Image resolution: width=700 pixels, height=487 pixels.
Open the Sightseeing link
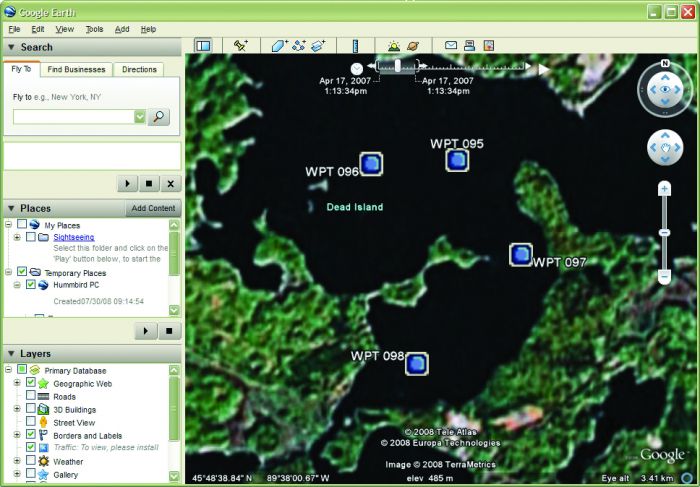tap(74, 237)
